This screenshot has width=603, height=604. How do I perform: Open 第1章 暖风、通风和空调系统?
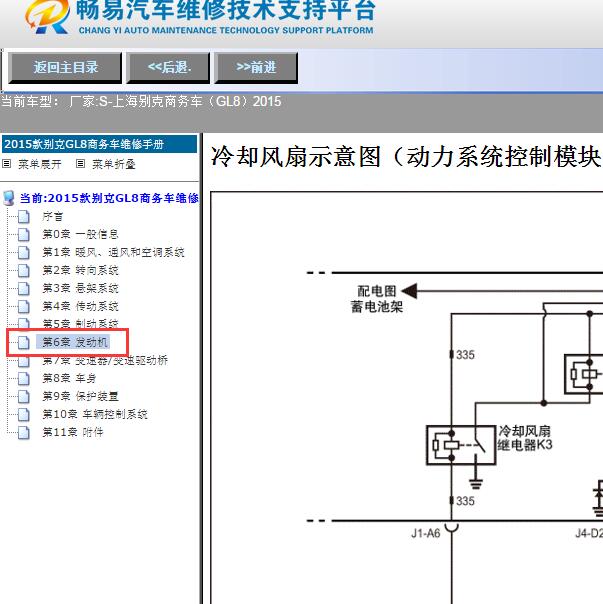[x=113, y=252]
